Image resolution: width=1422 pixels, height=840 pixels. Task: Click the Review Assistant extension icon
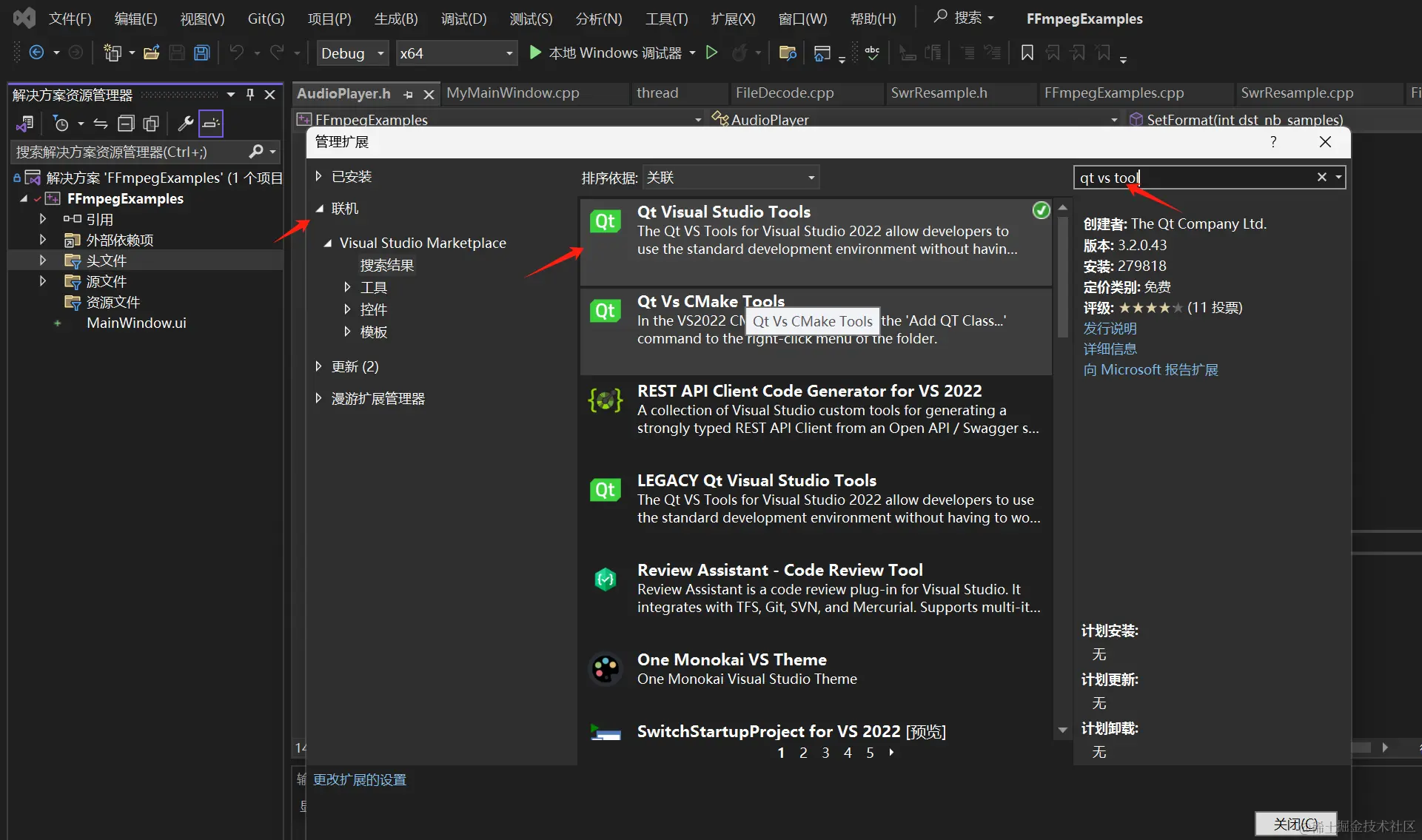[x=605, y=579]
